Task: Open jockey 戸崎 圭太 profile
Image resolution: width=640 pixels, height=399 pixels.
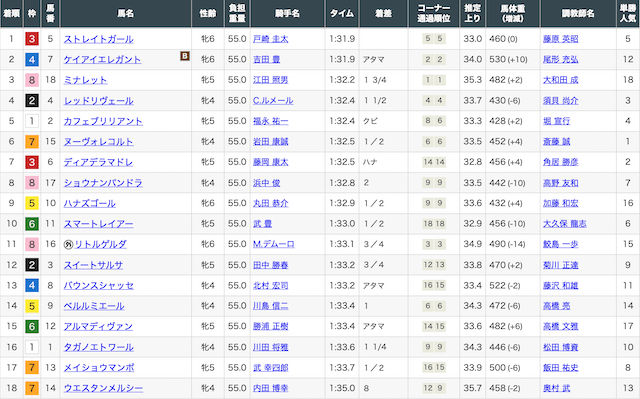Action: tap(271, 39)
